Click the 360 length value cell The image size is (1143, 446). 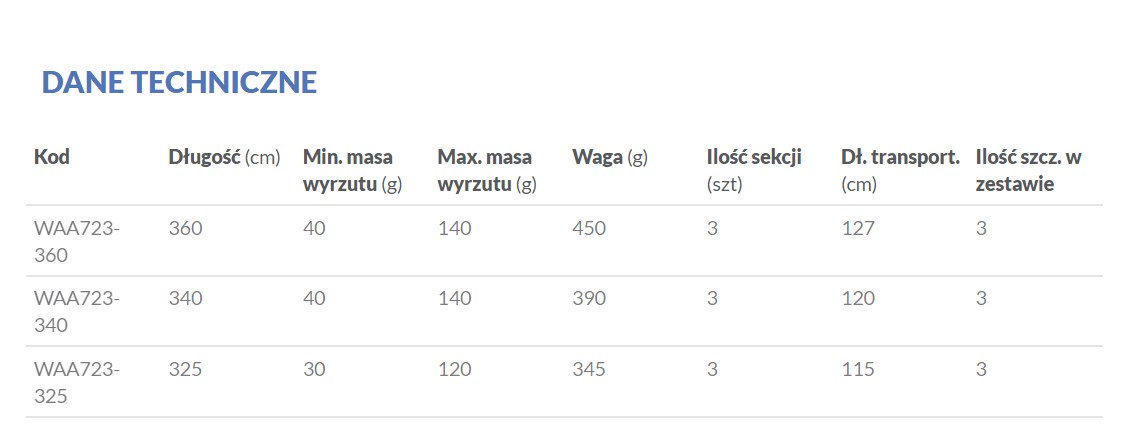(185, 228)
